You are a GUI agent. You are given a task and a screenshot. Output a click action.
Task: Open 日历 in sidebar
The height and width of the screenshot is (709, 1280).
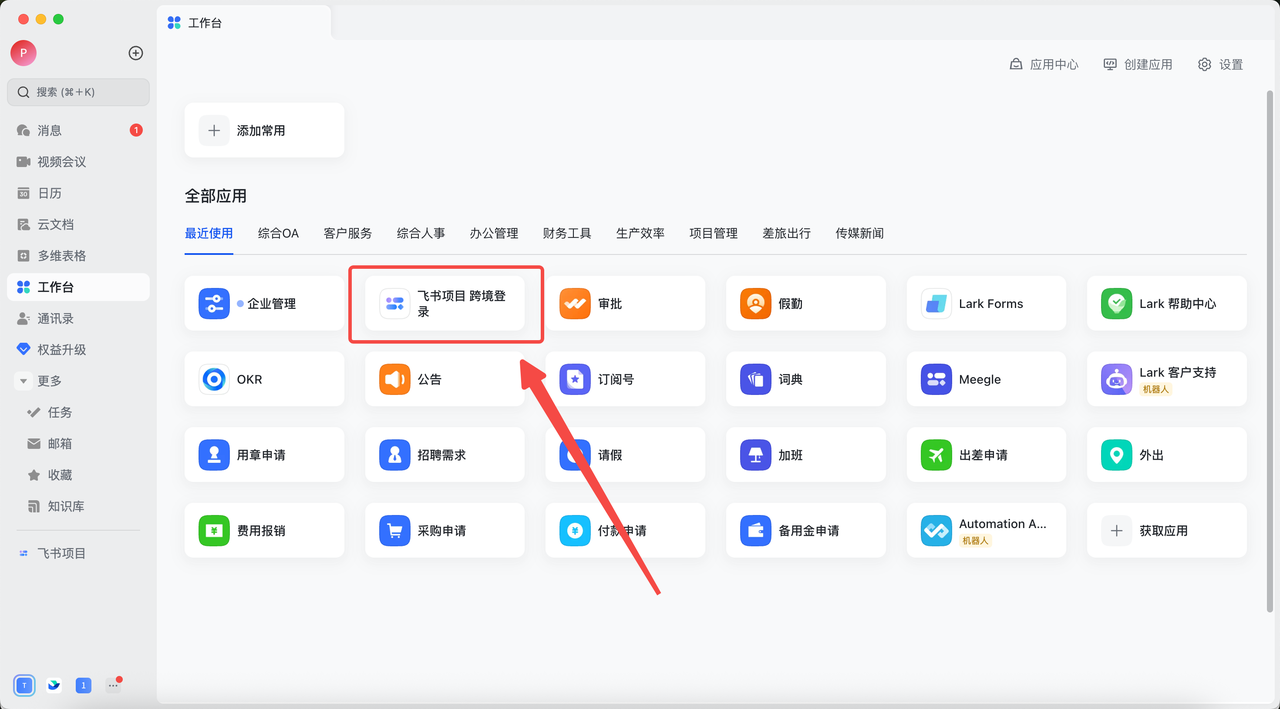pyautogui.click(x=78, y=193)
